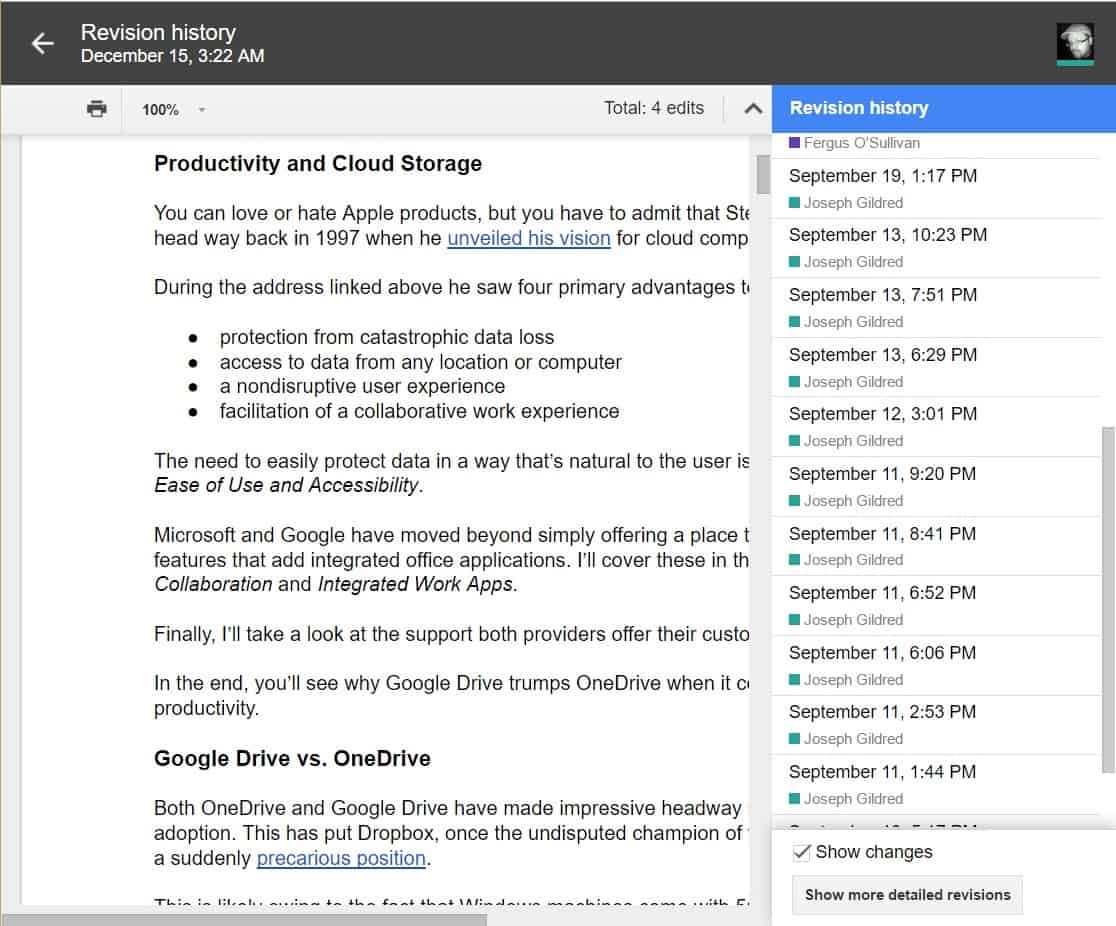The height and width of the screenshot is (926, 1116).
Task: Click the 'Total: 4 edits' label
Action: [653, 108]
